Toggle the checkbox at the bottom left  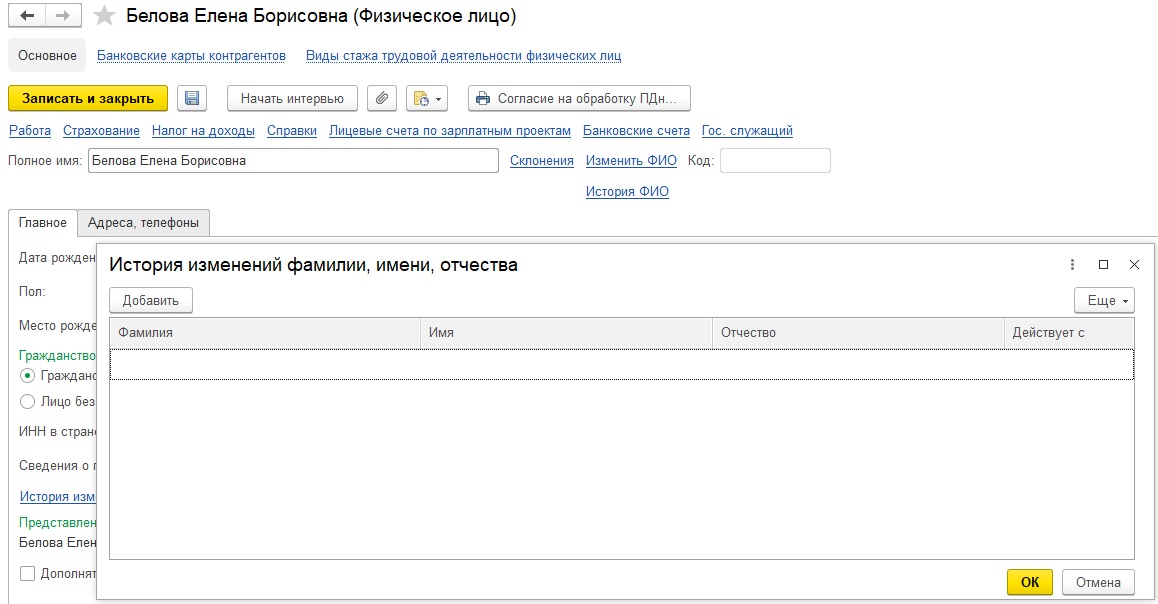(28, 574)
